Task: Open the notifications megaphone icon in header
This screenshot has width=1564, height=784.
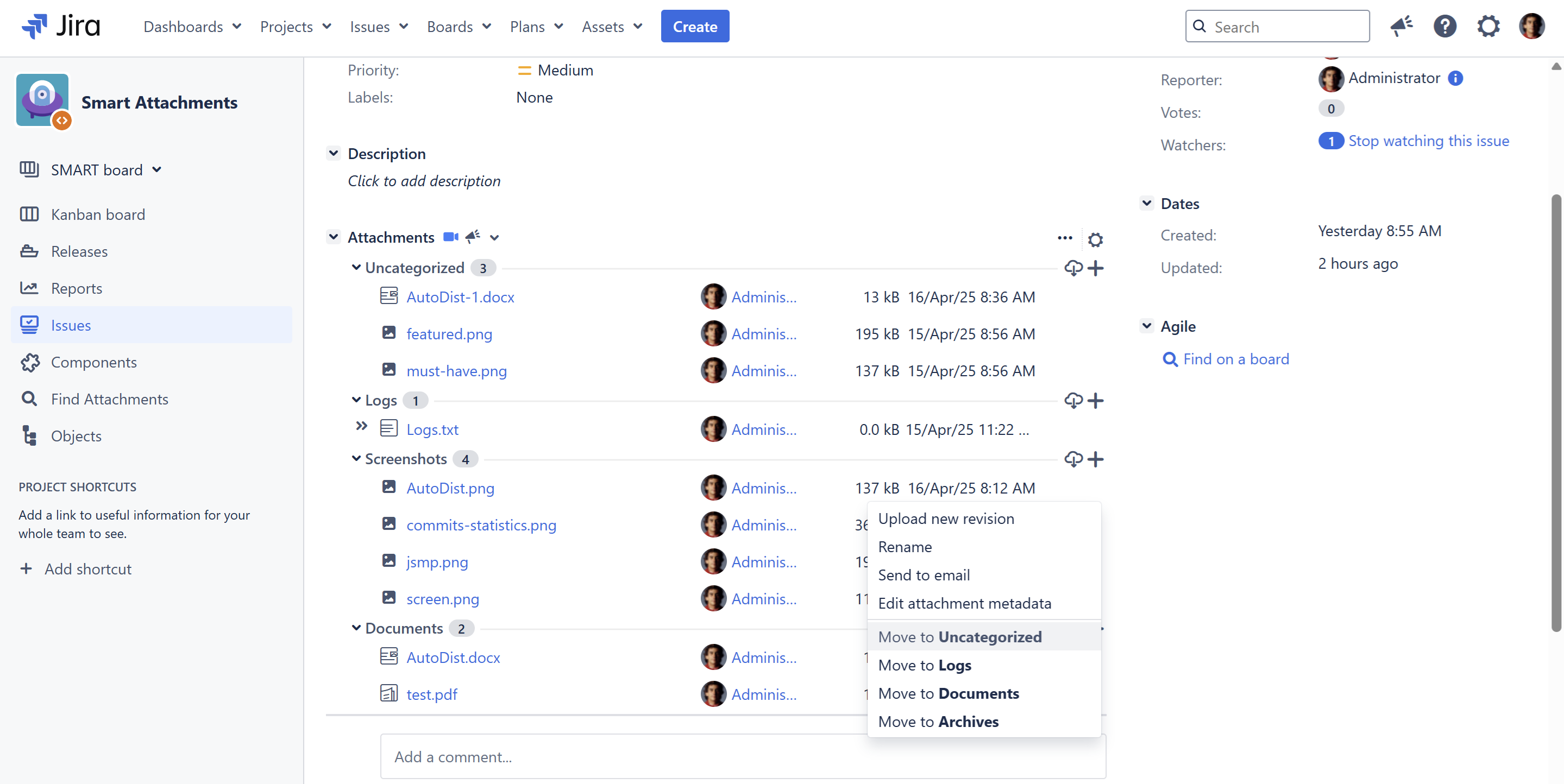Action: coord(1401,26)
